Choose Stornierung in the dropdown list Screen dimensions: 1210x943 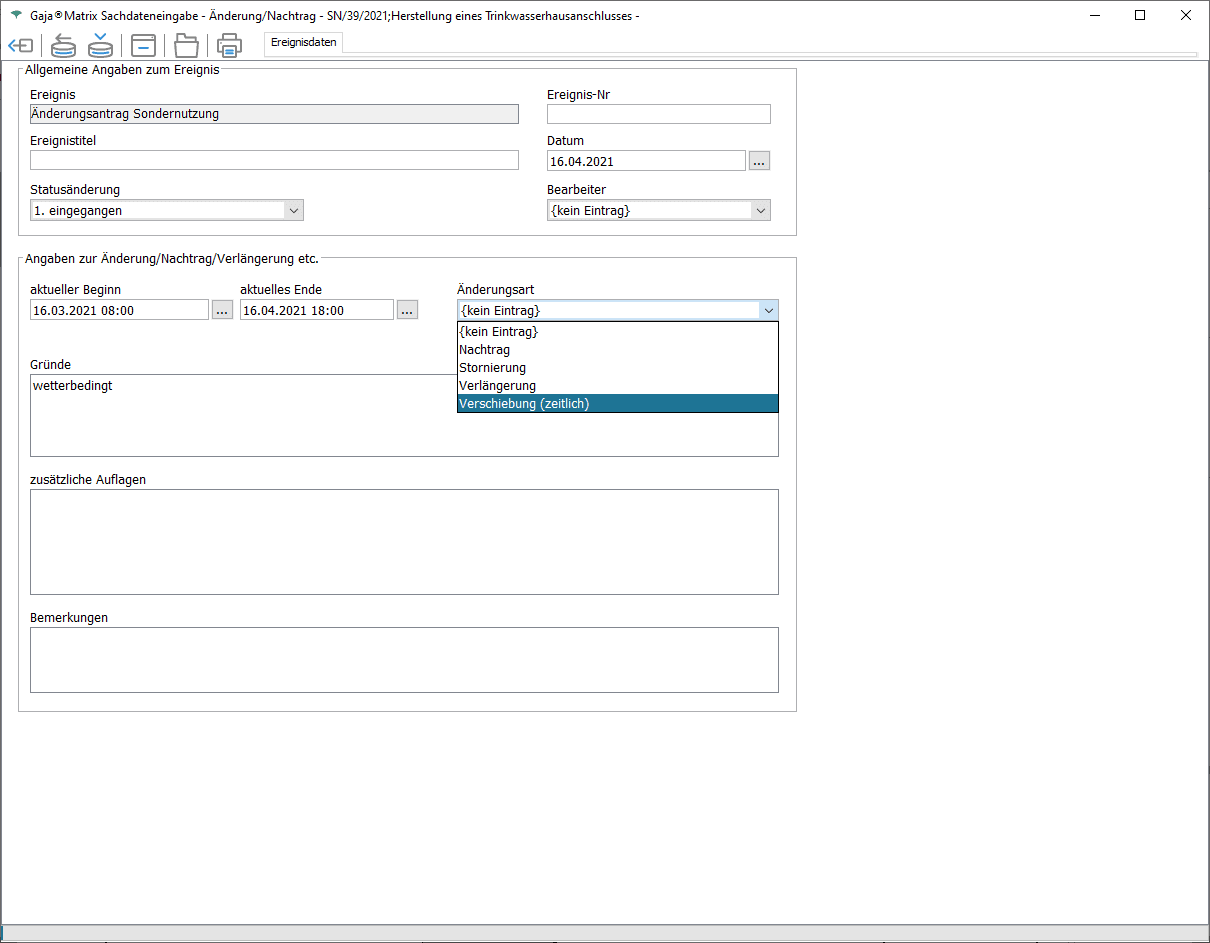pyautogui.click(x=492, y=368)
